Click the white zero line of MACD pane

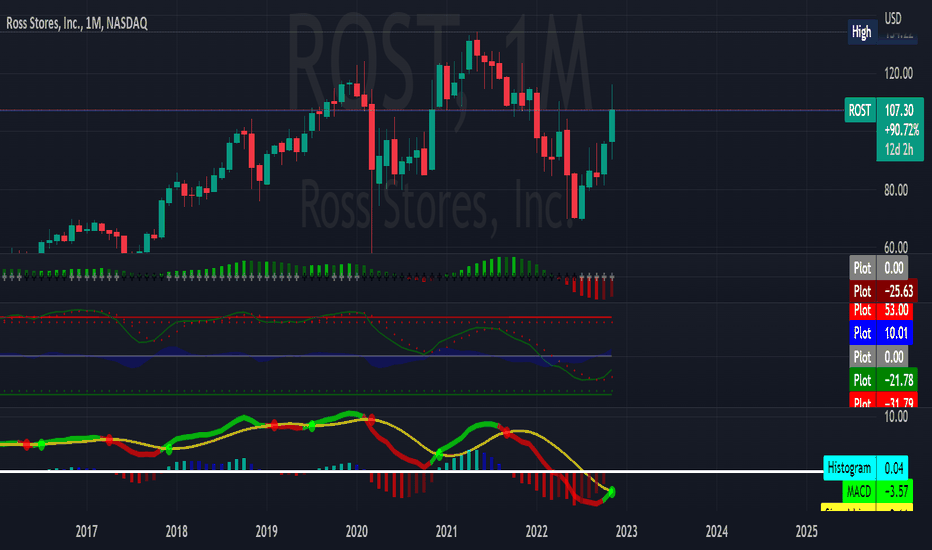(x=410, y=472)
